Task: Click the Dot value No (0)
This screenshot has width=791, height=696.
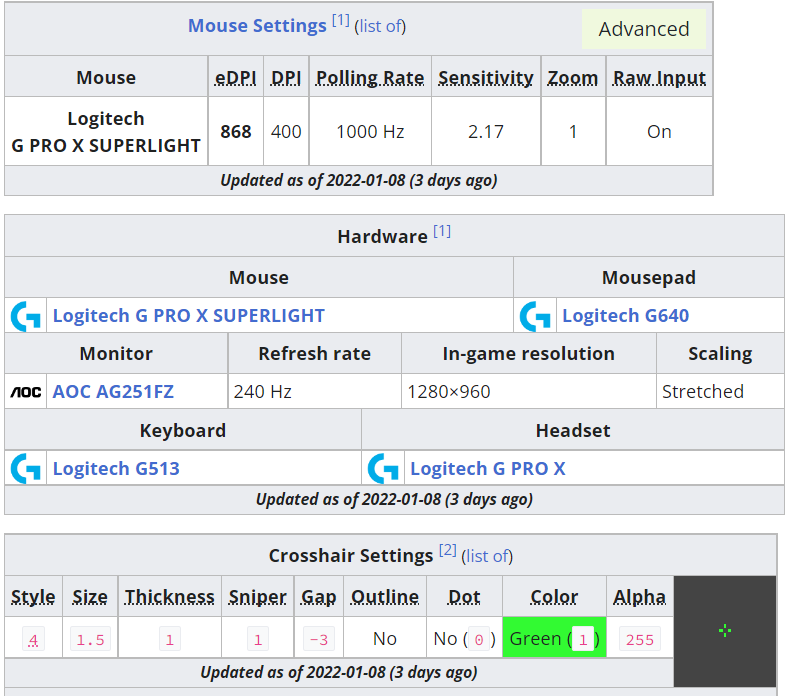Action: 464,639
